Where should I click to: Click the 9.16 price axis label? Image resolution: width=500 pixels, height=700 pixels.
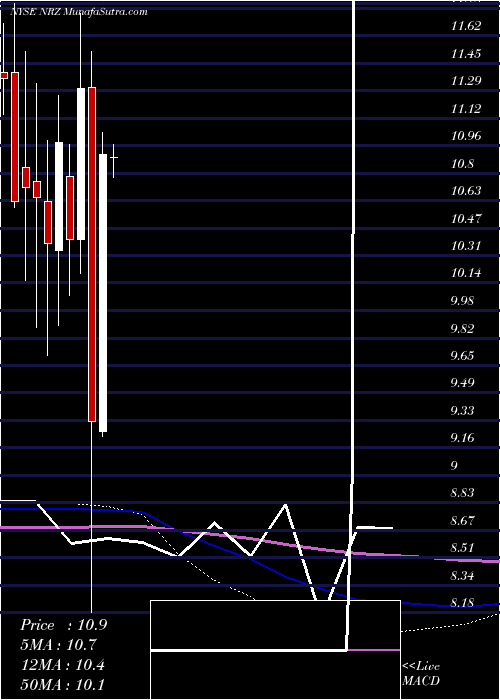pos(462,438)
